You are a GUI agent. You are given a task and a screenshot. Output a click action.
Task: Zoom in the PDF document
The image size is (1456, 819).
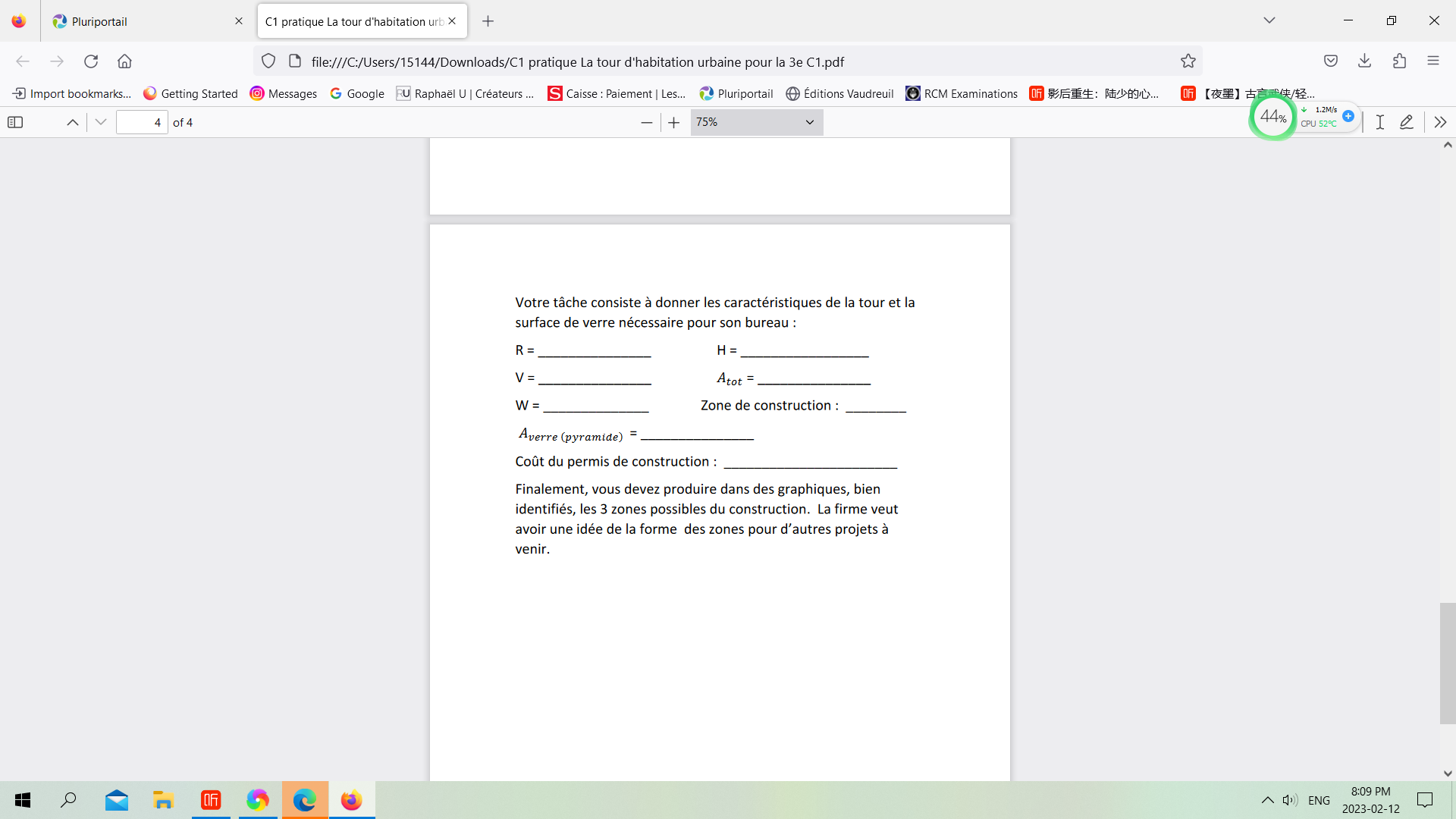(x=674, y=122)
